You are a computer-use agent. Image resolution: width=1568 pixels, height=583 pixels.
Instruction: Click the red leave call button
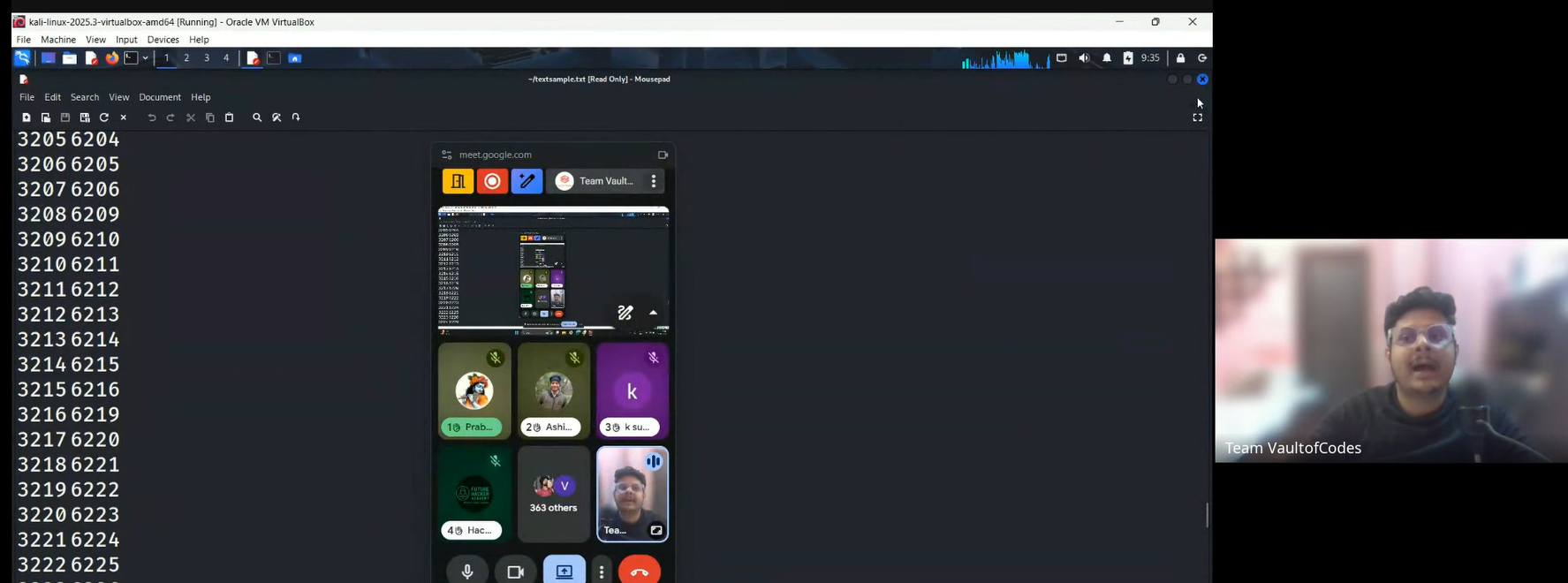pos(640,571)
